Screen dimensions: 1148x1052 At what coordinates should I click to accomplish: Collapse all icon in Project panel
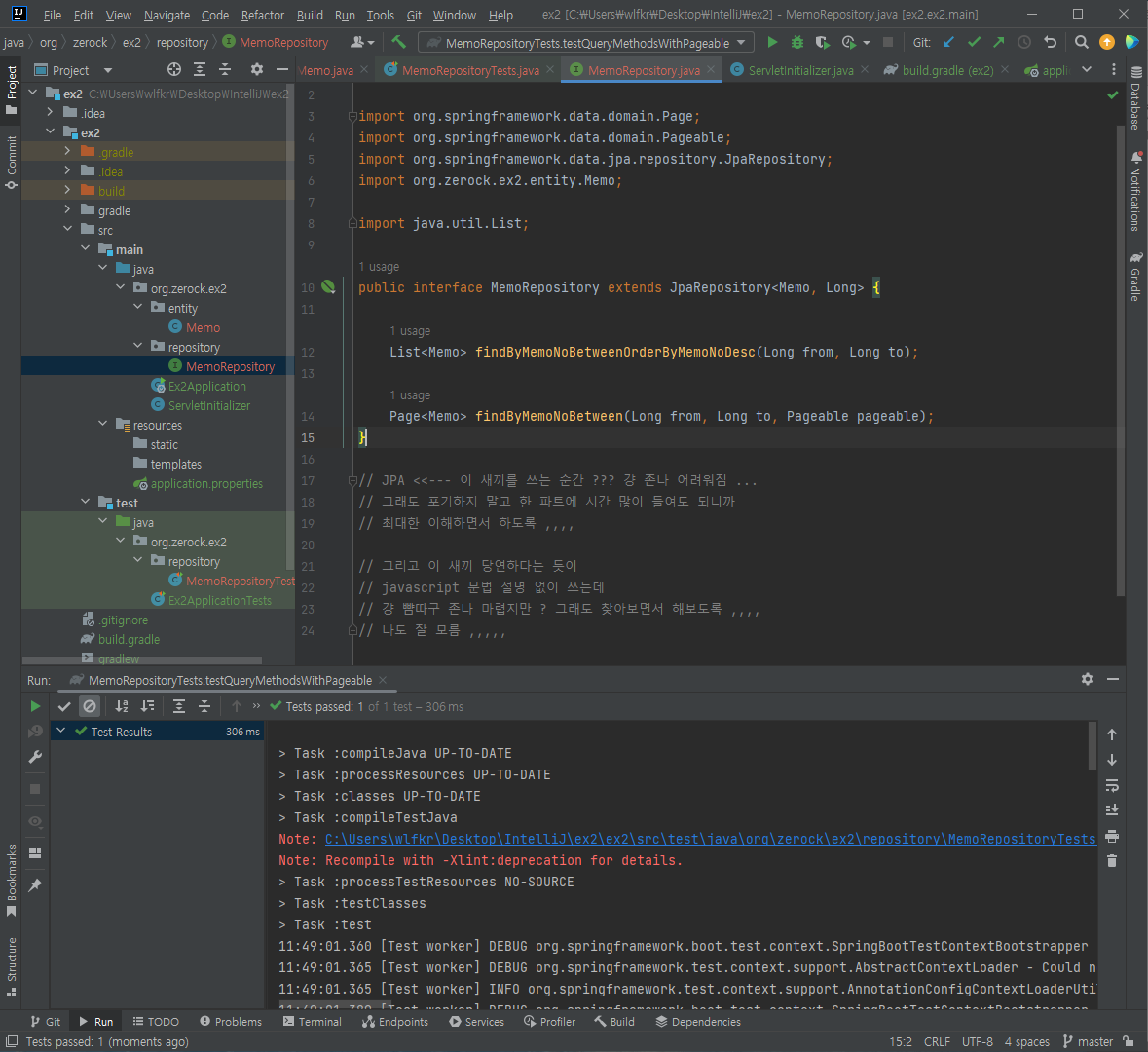coord(225,69)
